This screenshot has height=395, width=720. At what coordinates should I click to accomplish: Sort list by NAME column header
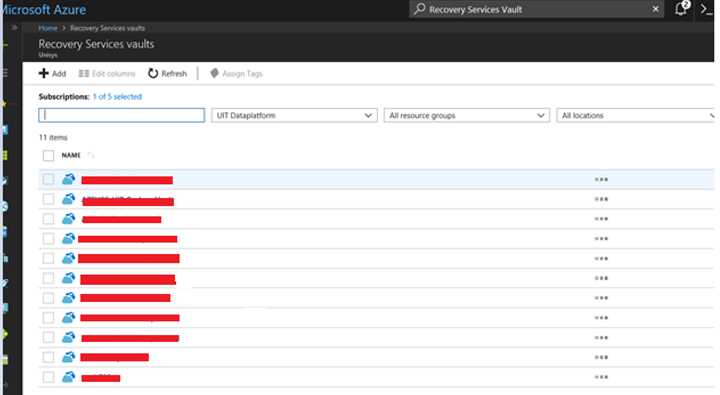71,155
